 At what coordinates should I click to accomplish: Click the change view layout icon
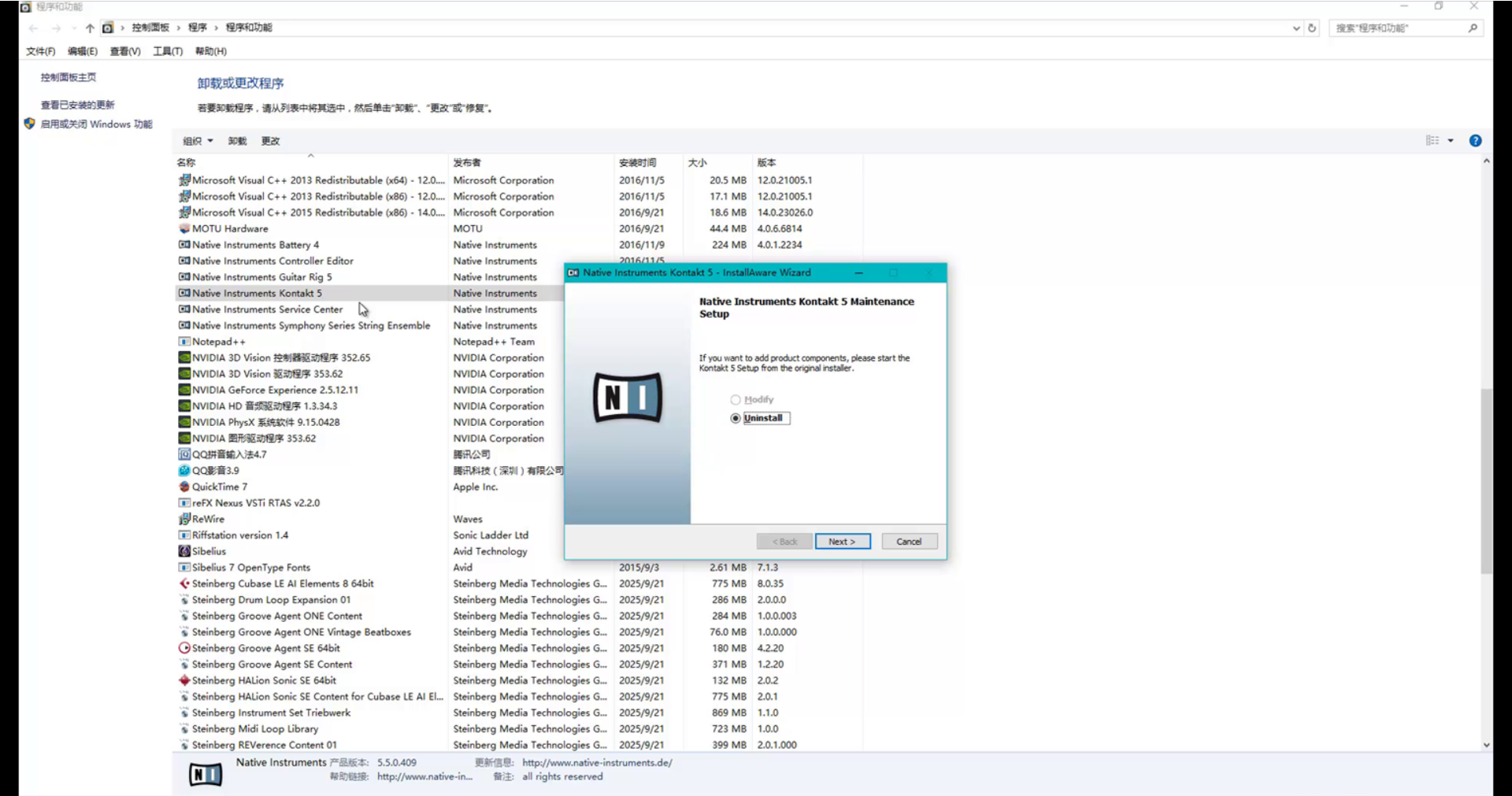[1432, 141]
